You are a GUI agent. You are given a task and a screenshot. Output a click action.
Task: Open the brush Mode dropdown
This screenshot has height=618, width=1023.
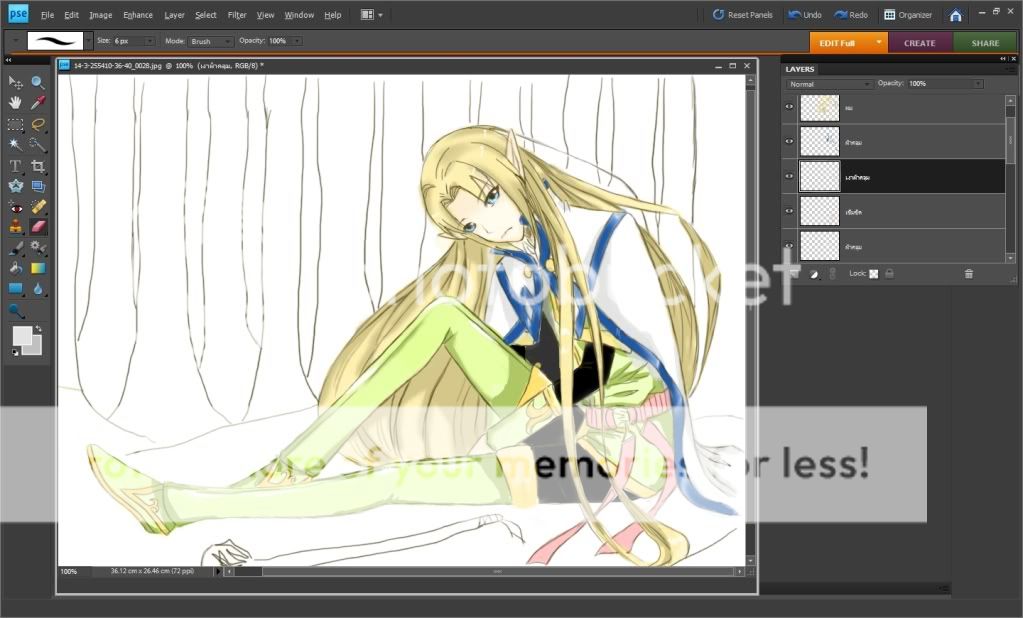click(x=210, y=41)
